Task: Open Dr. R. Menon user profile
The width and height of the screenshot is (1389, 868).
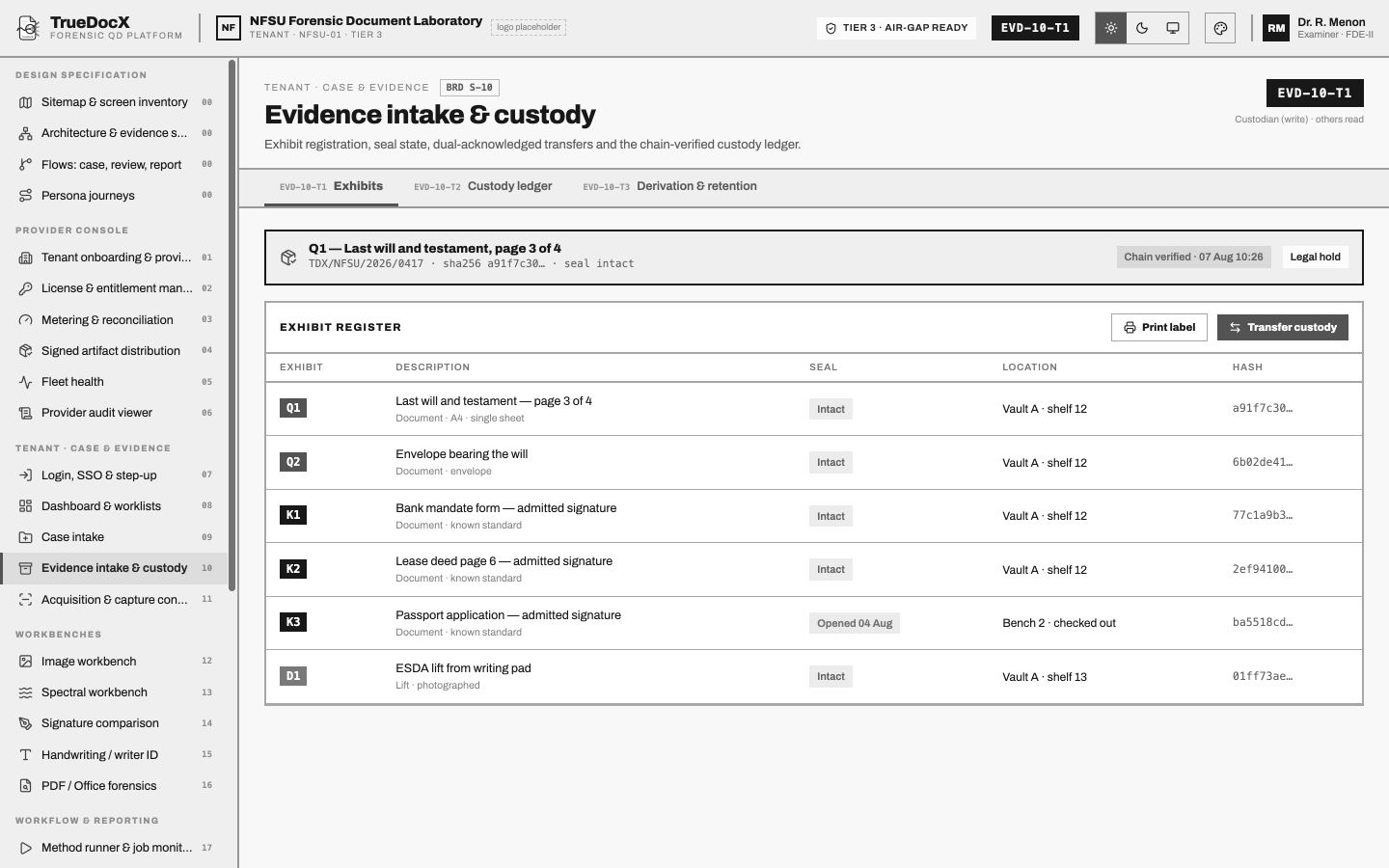Action: [1318, 28]
